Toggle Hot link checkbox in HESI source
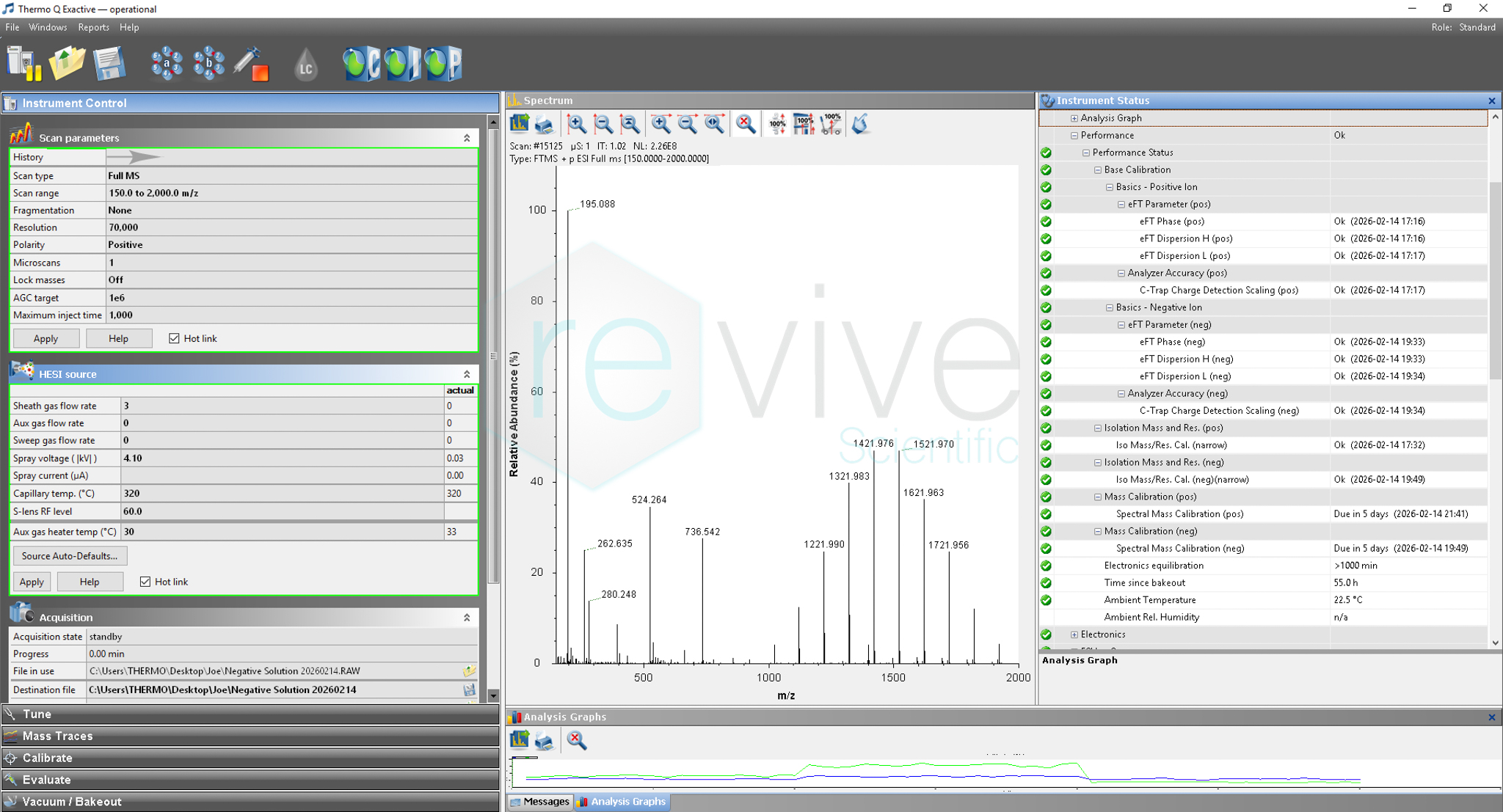 point(145,582)
